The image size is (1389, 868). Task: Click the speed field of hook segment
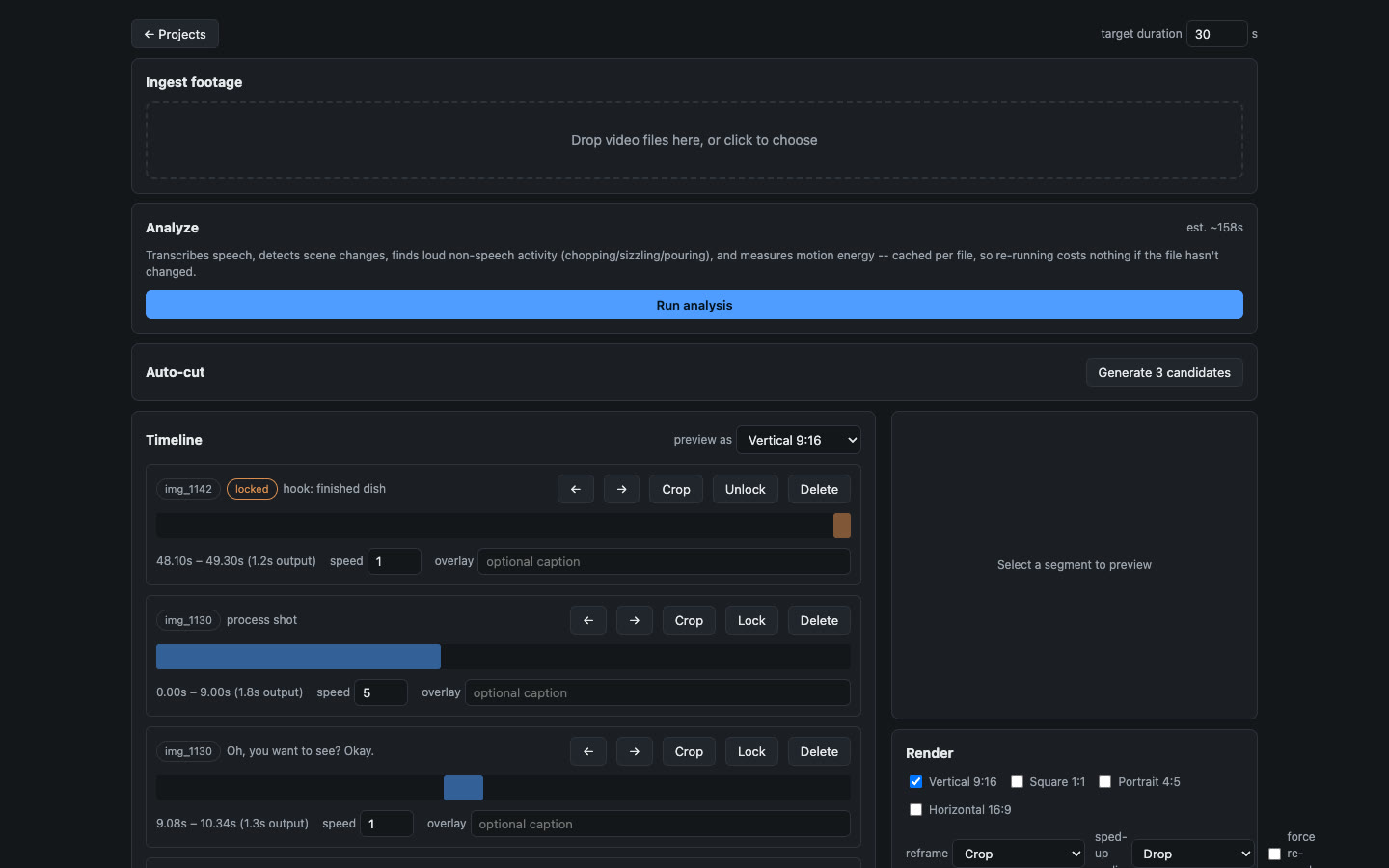pos(394,561)
